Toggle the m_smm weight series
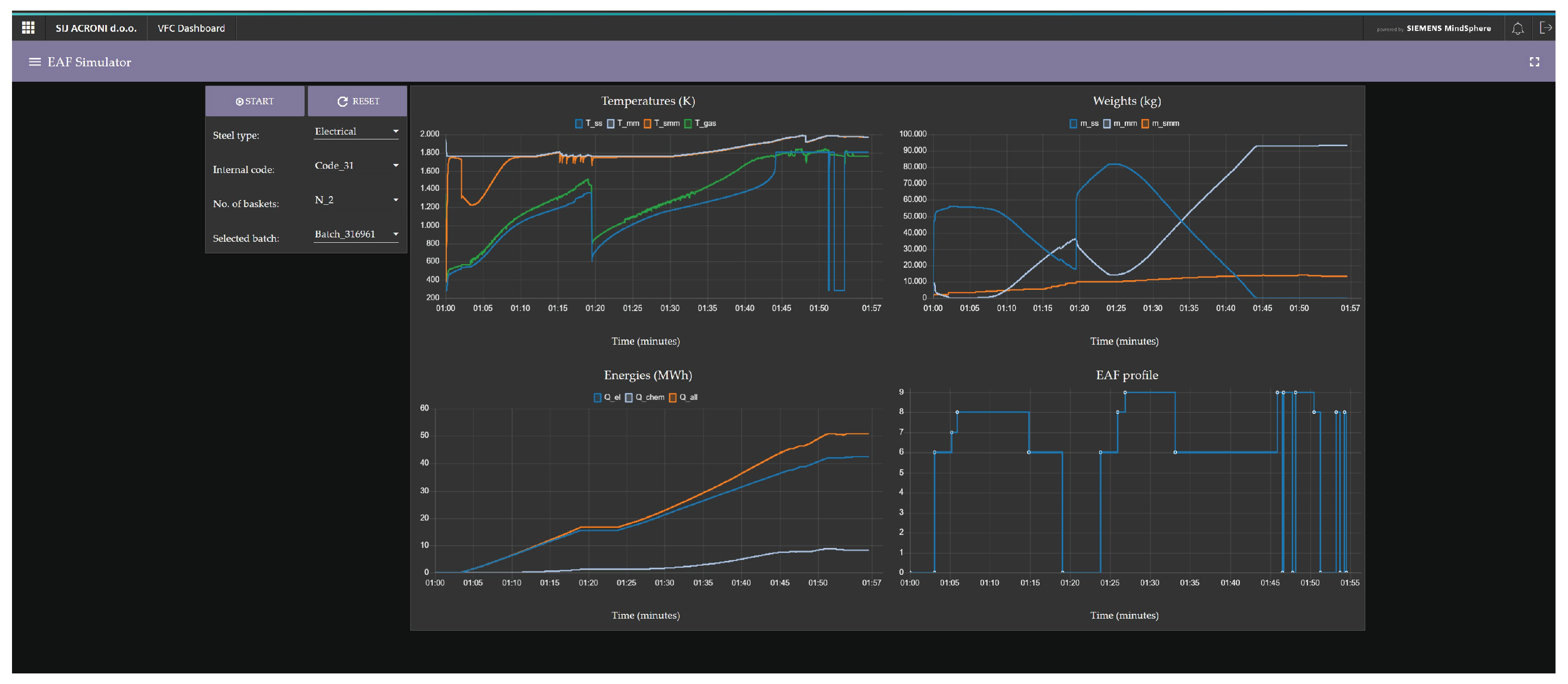The width and height of the screenshot is (1568, 684). 1160,124
